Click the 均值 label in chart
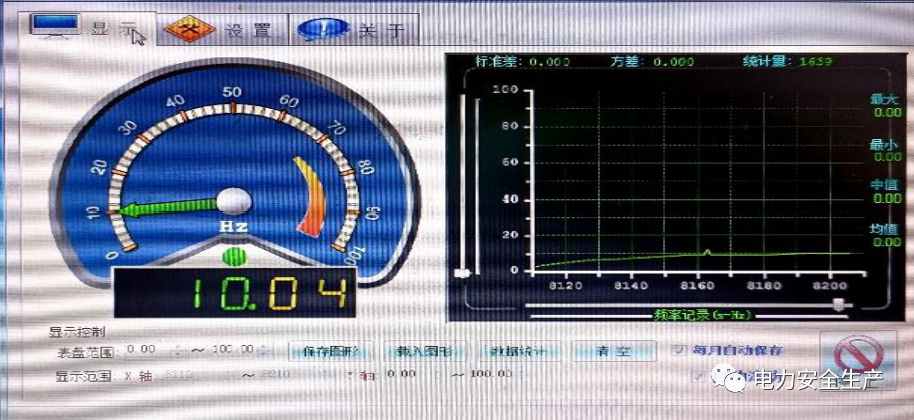The image size is (914, 420). tap(885, 228)
